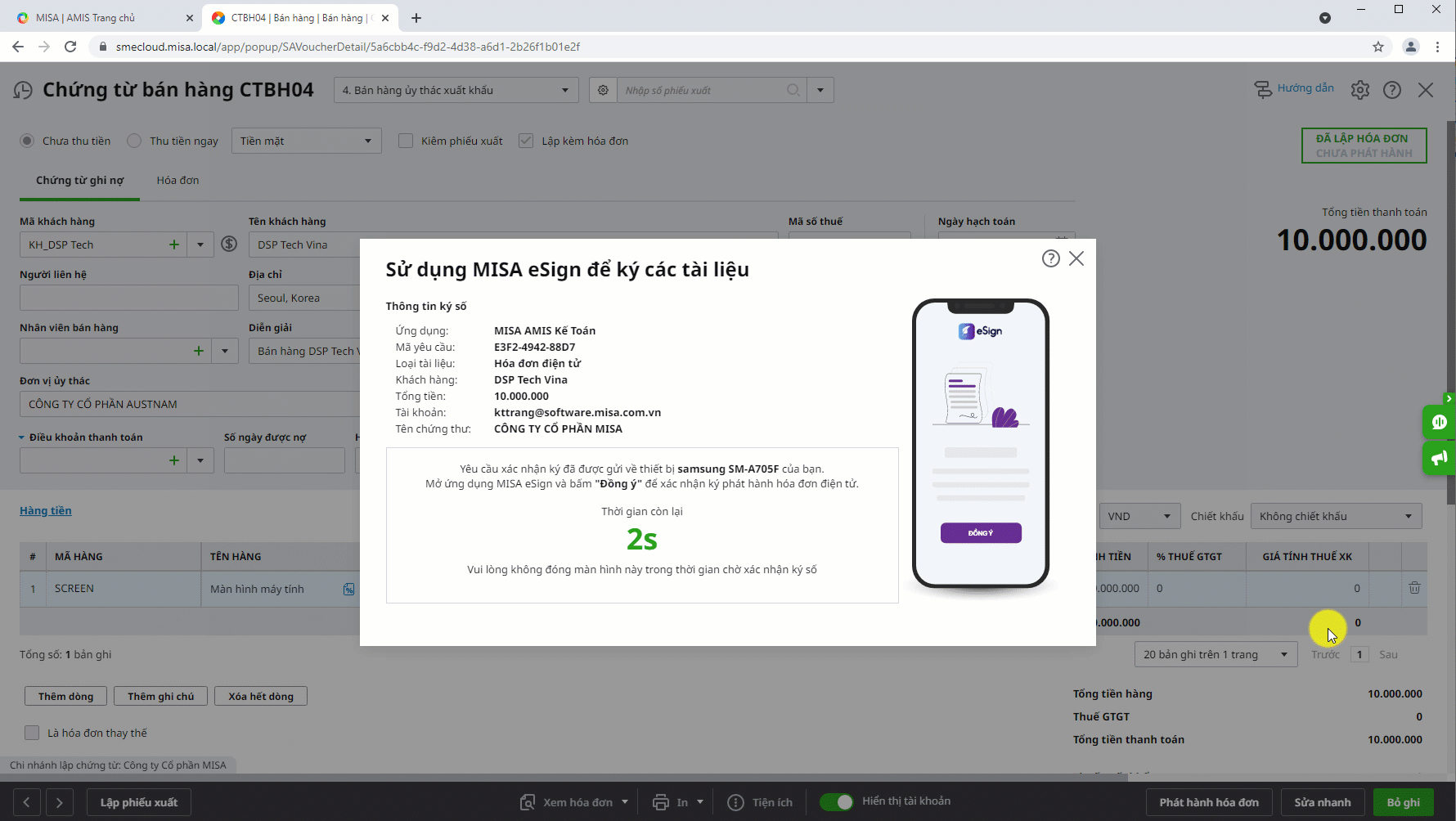Click the add customer plus icon
The width and height of the screenshot is (1456, 821).
click(174, 245)
